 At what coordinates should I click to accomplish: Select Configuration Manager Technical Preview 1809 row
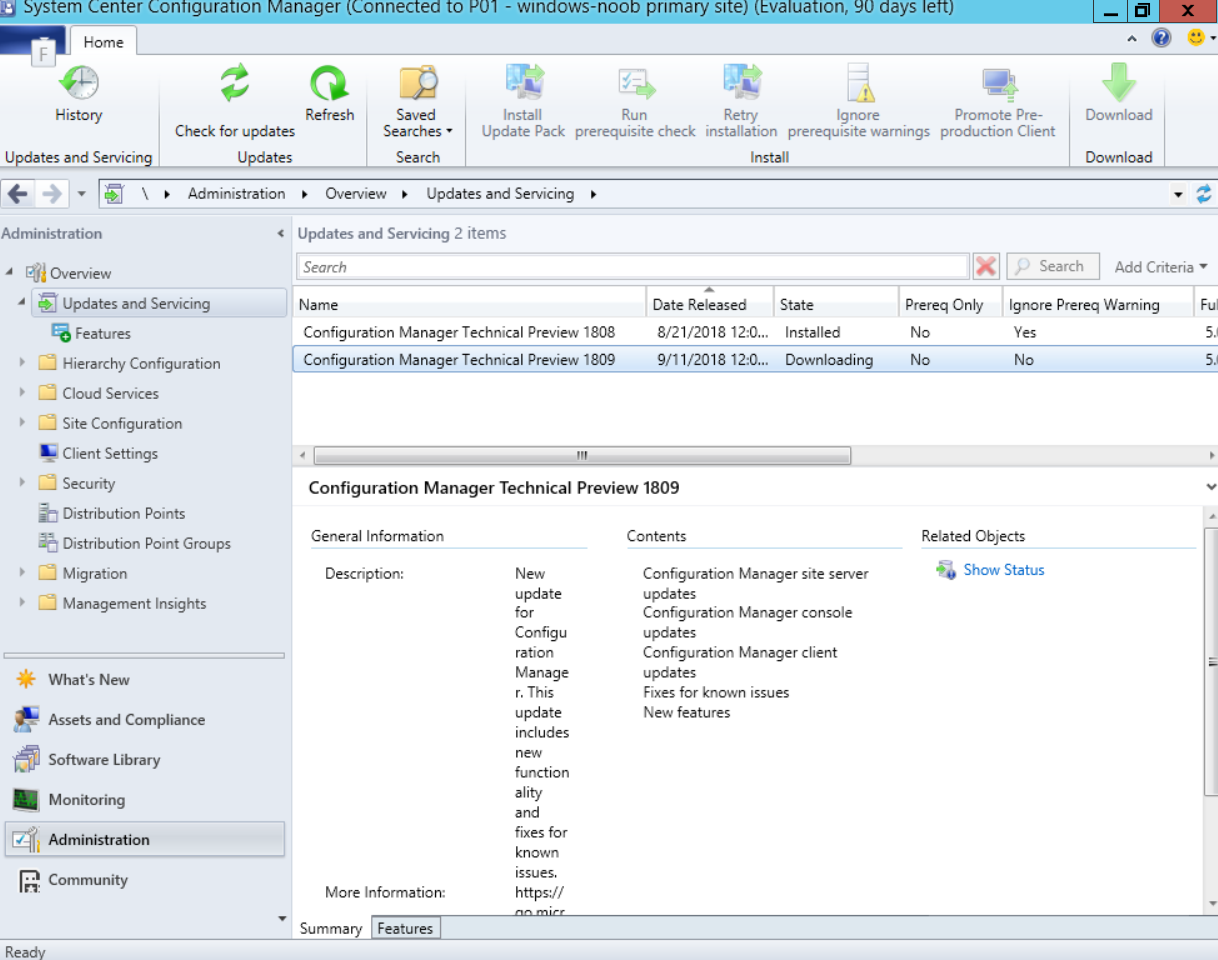(755, 360)
